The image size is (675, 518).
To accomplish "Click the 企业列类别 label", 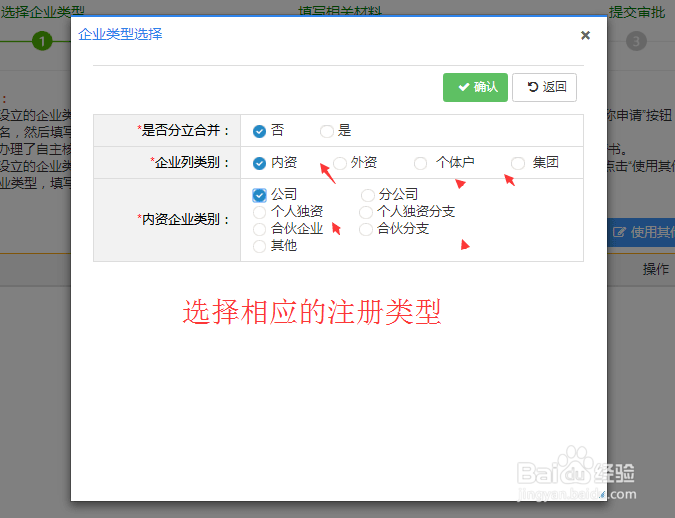I will pos(189,163).
